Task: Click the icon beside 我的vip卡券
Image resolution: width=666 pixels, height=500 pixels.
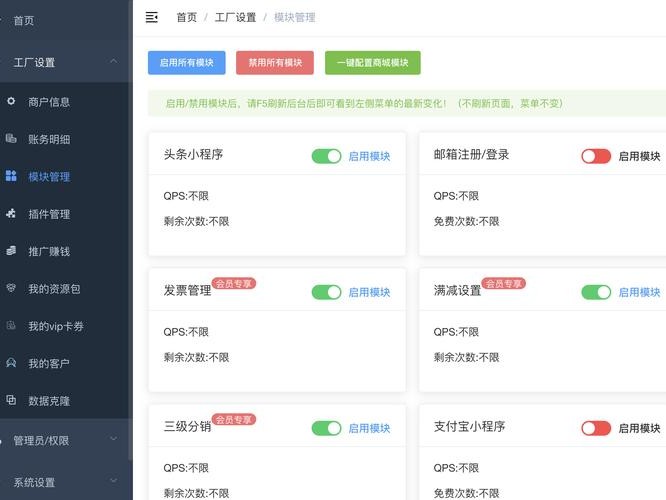Action: pyautogui.click(x=11, y=325)
